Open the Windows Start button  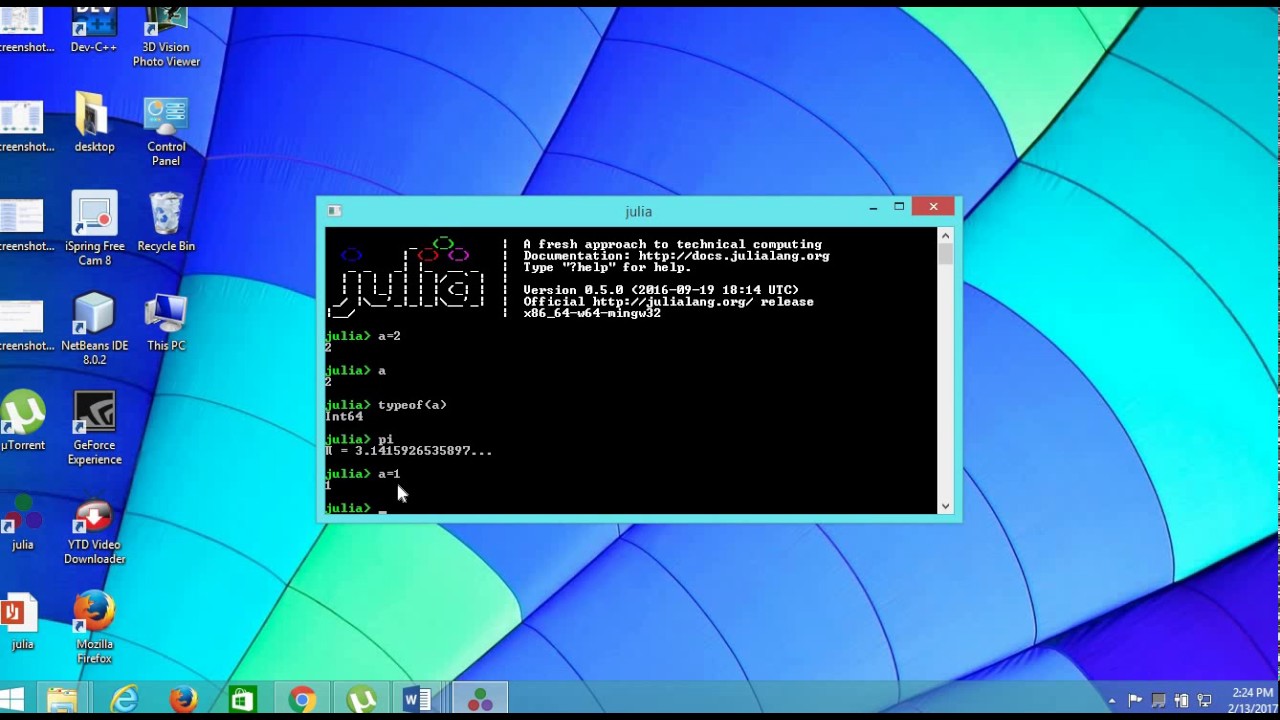tap(12, 700)
